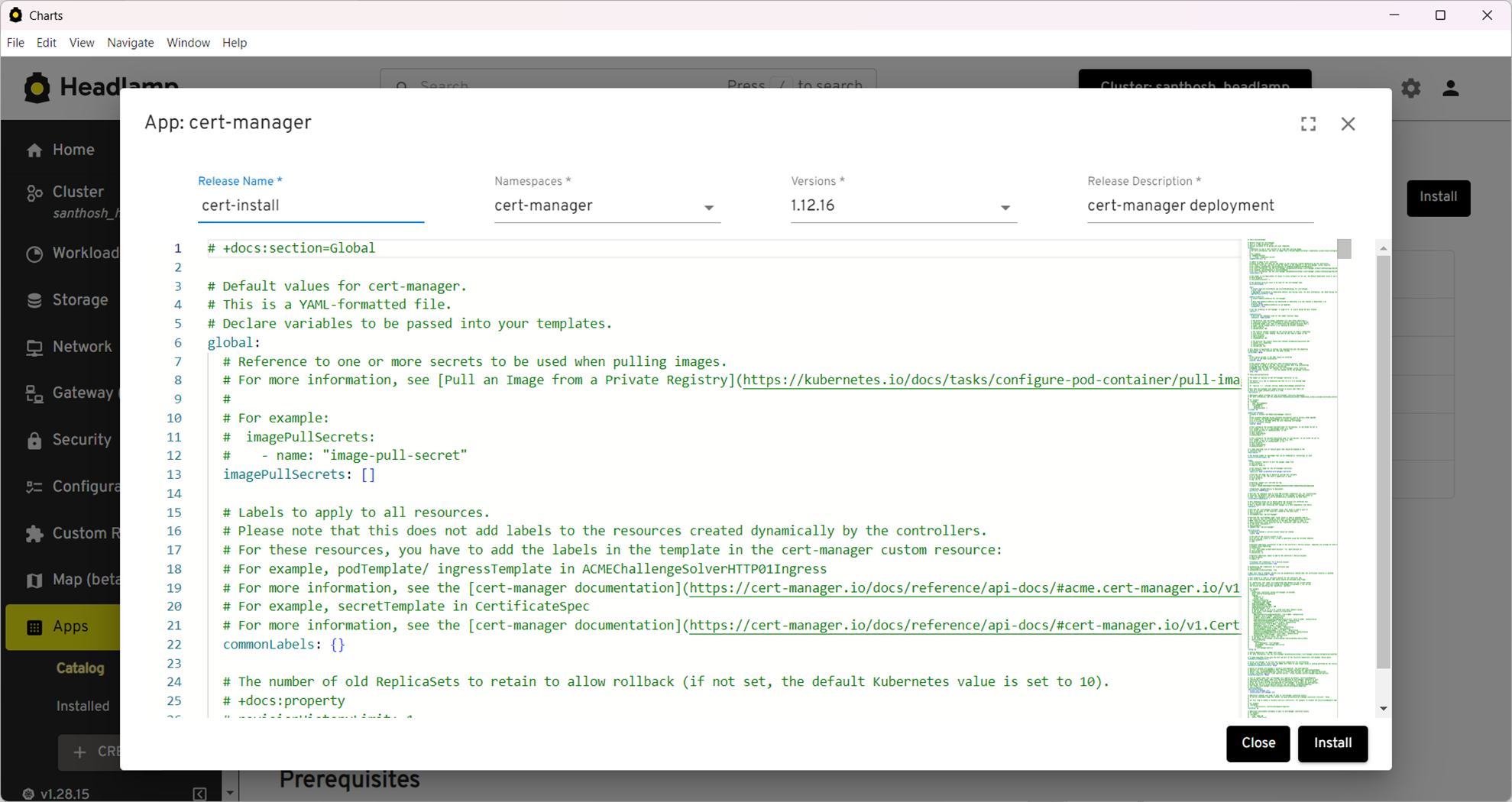Select the Security lock icon

pos(34,441)
